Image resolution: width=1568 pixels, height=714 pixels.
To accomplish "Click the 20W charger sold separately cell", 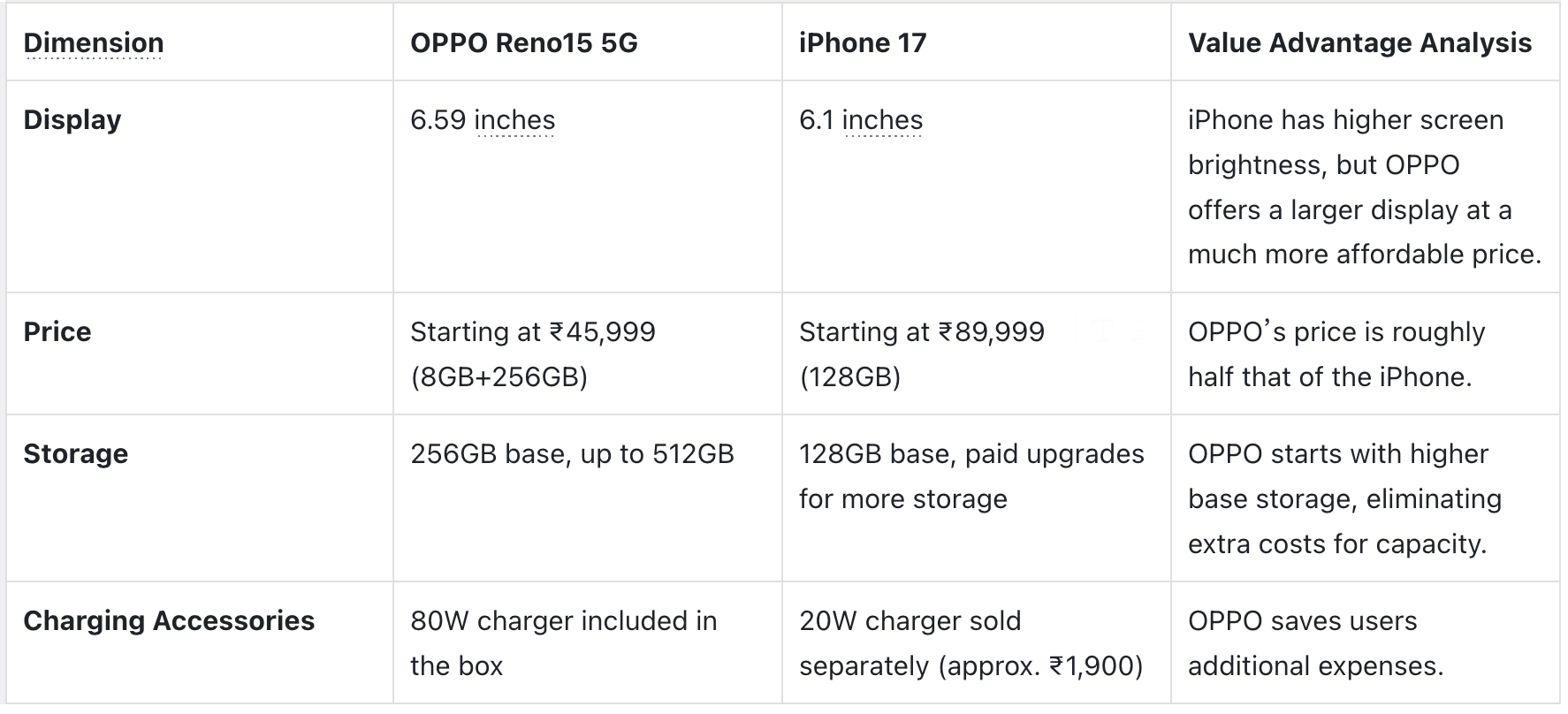I will coord(970,643).
